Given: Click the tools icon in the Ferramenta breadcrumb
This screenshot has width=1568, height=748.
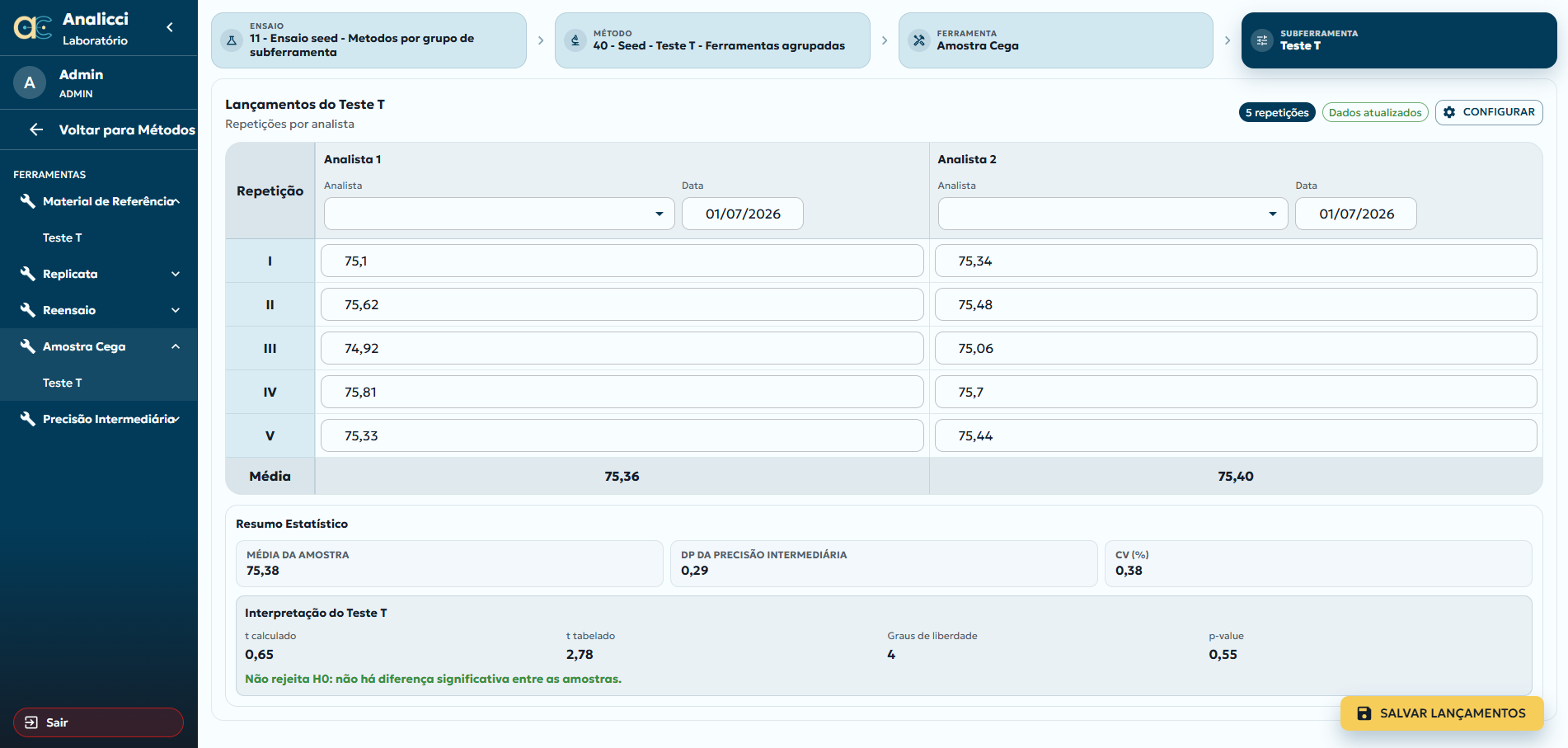Looking at the screenshot, I should 919,40.
